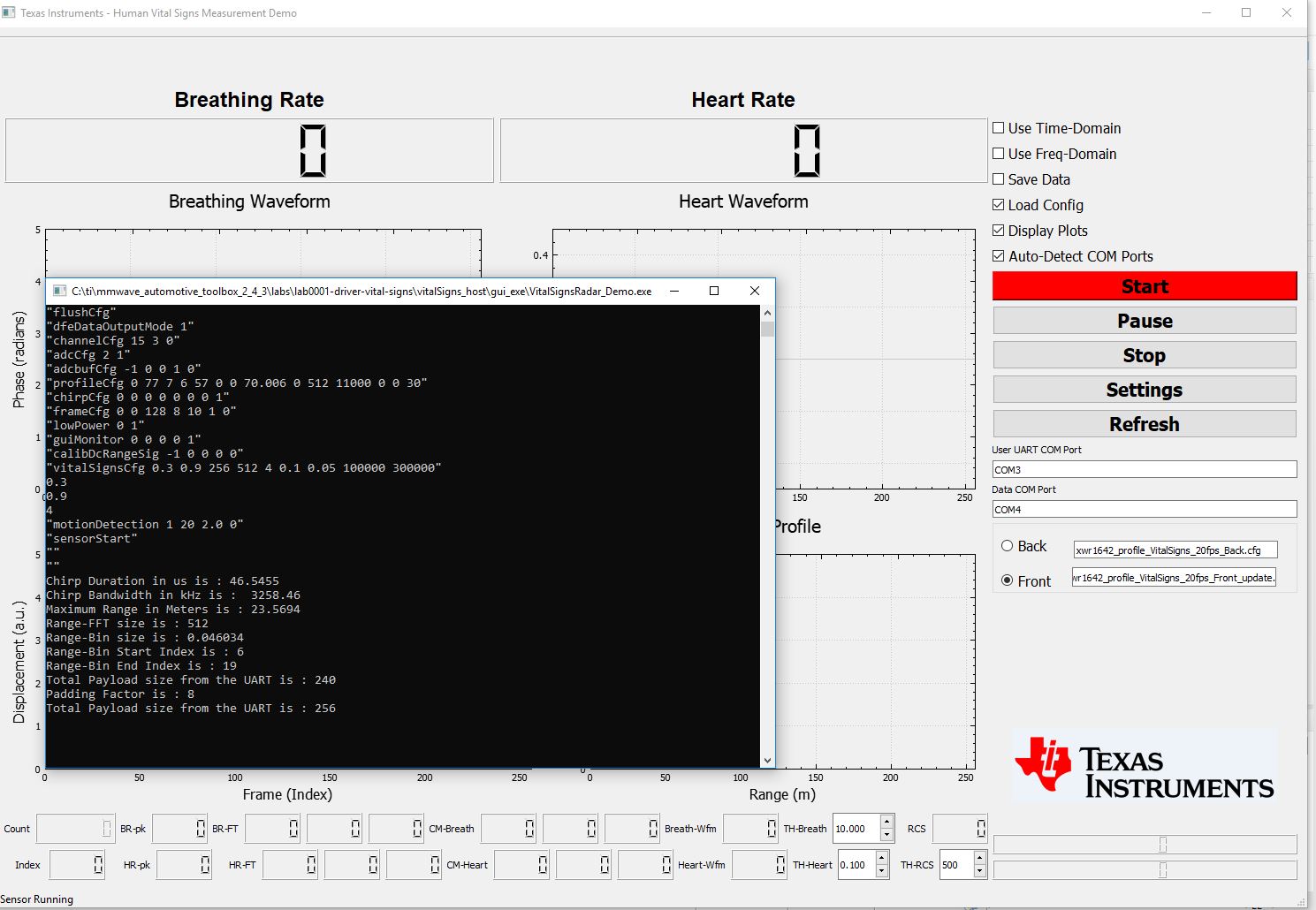Click the "Heart Waveform" plot title
This screenshot has height=910, width=1316.
(x=743, y=201)
